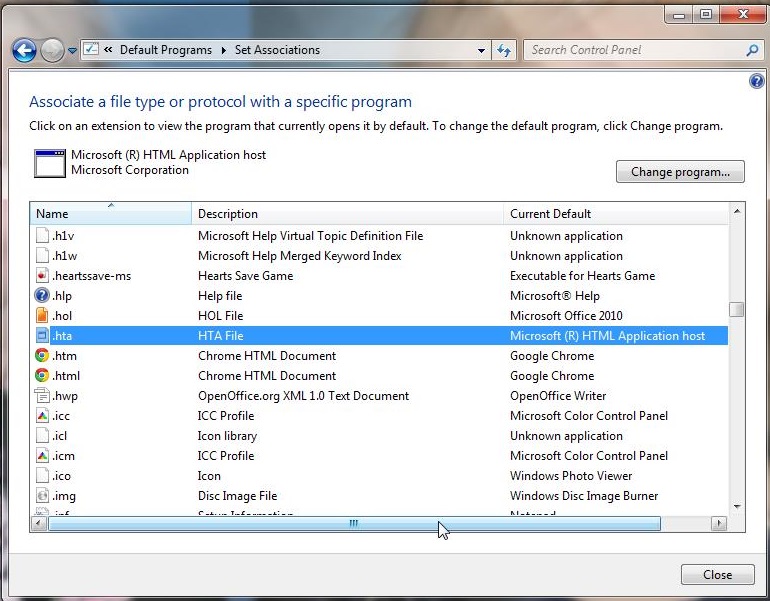Screen dimensions: 770x601
Task: Click the .hlp extension name
Action: 62,296
